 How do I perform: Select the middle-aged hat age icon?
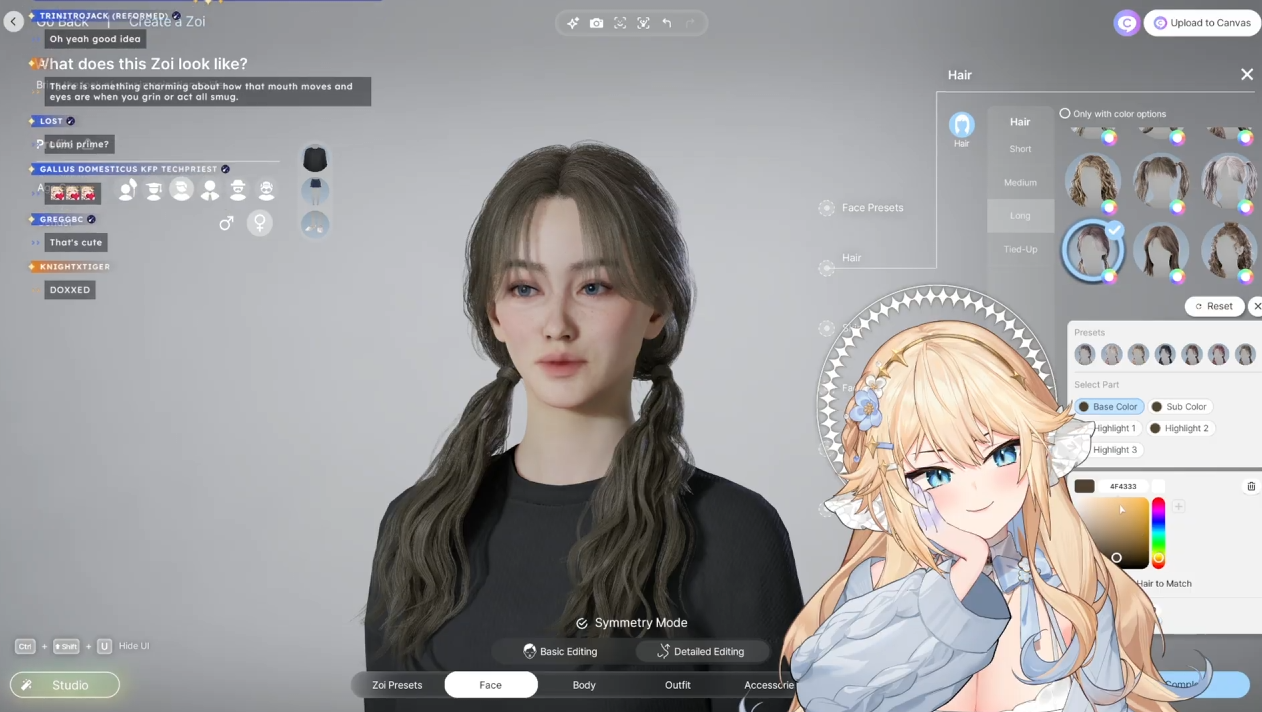[238, 189]
